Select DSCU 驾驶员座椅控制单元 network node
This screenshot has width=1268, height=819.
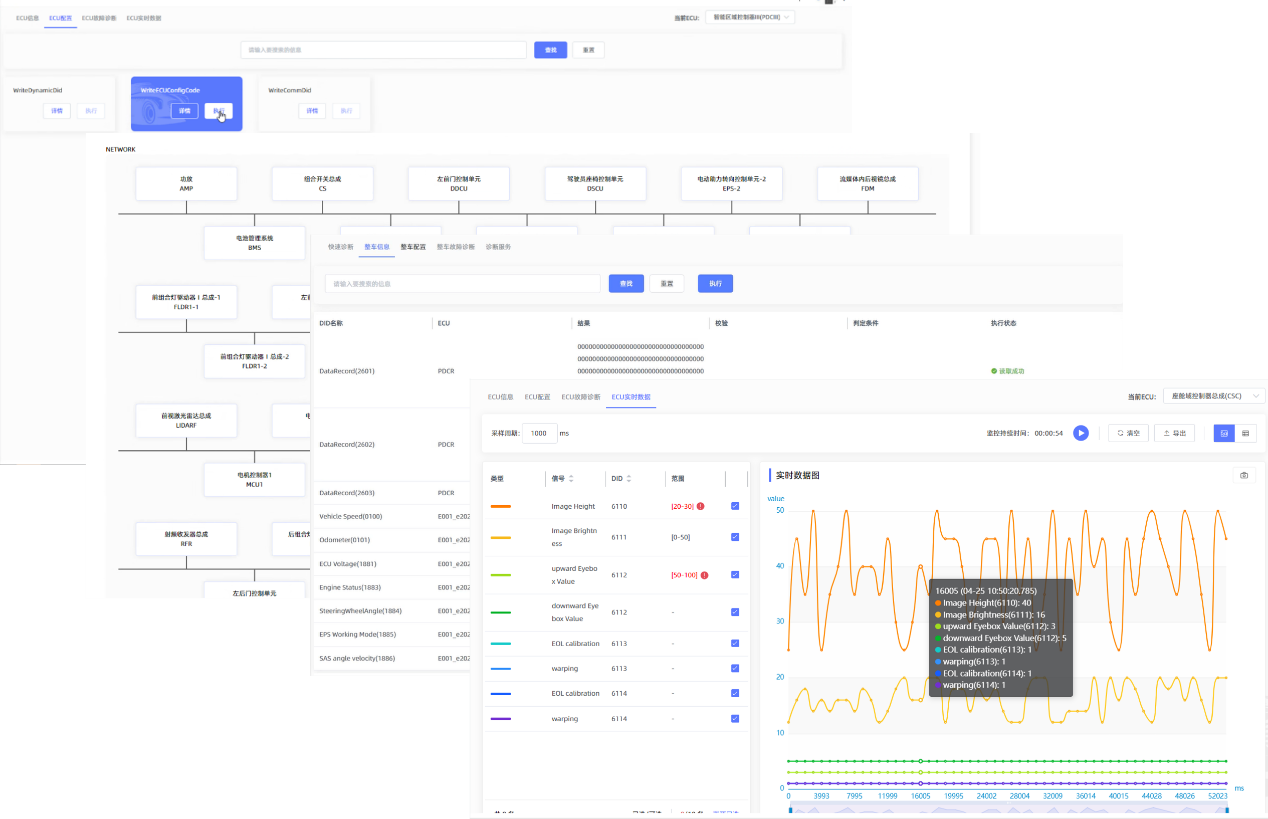595,184
